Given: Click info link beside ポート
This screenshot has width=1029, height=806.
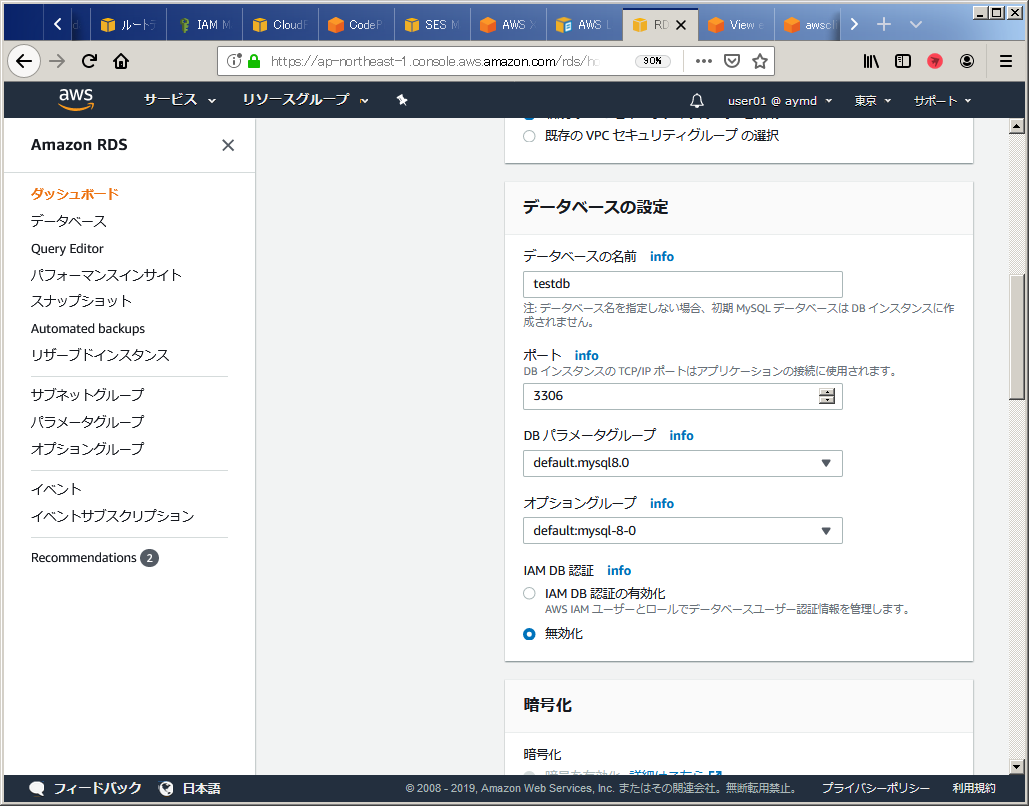Looking at the screenshot, I should 586,356.
